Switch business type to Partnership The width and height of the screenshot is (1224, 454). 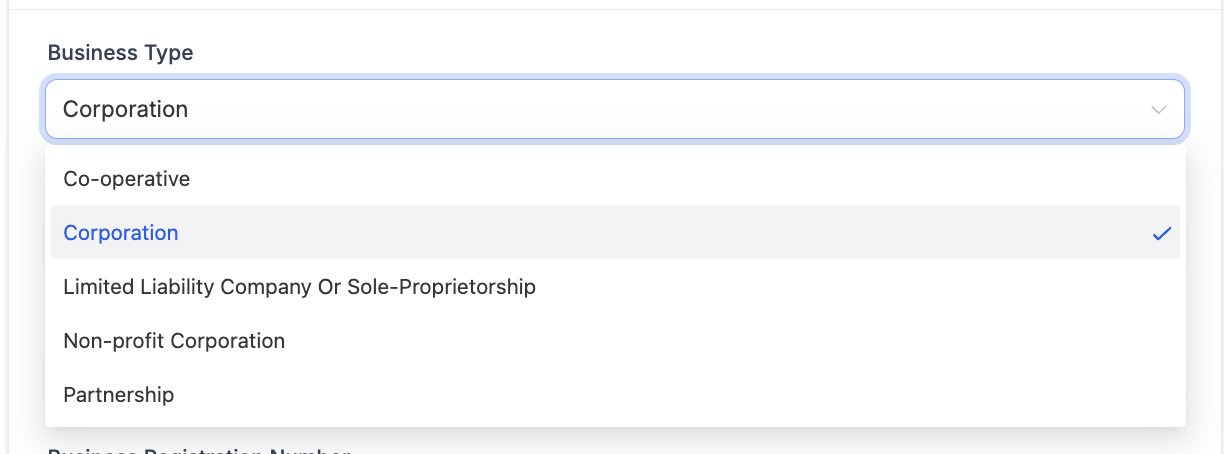119,395
